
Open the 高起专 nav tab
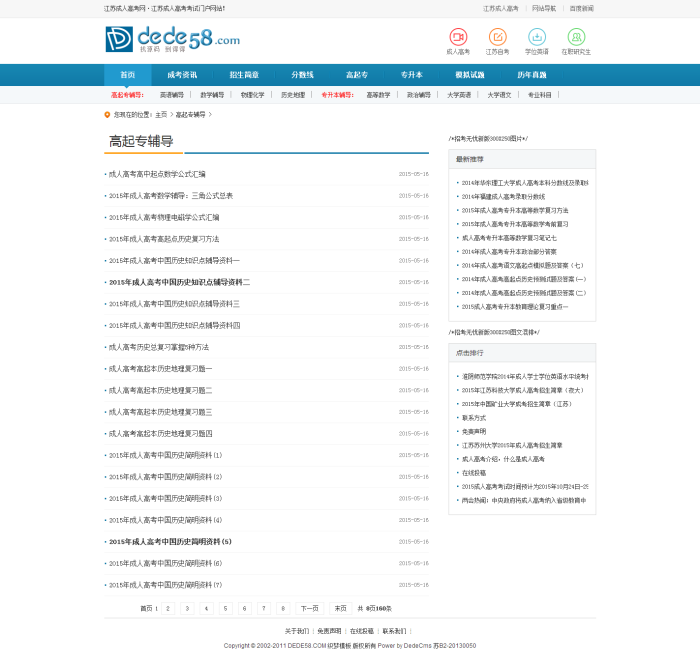click(357, 75)
